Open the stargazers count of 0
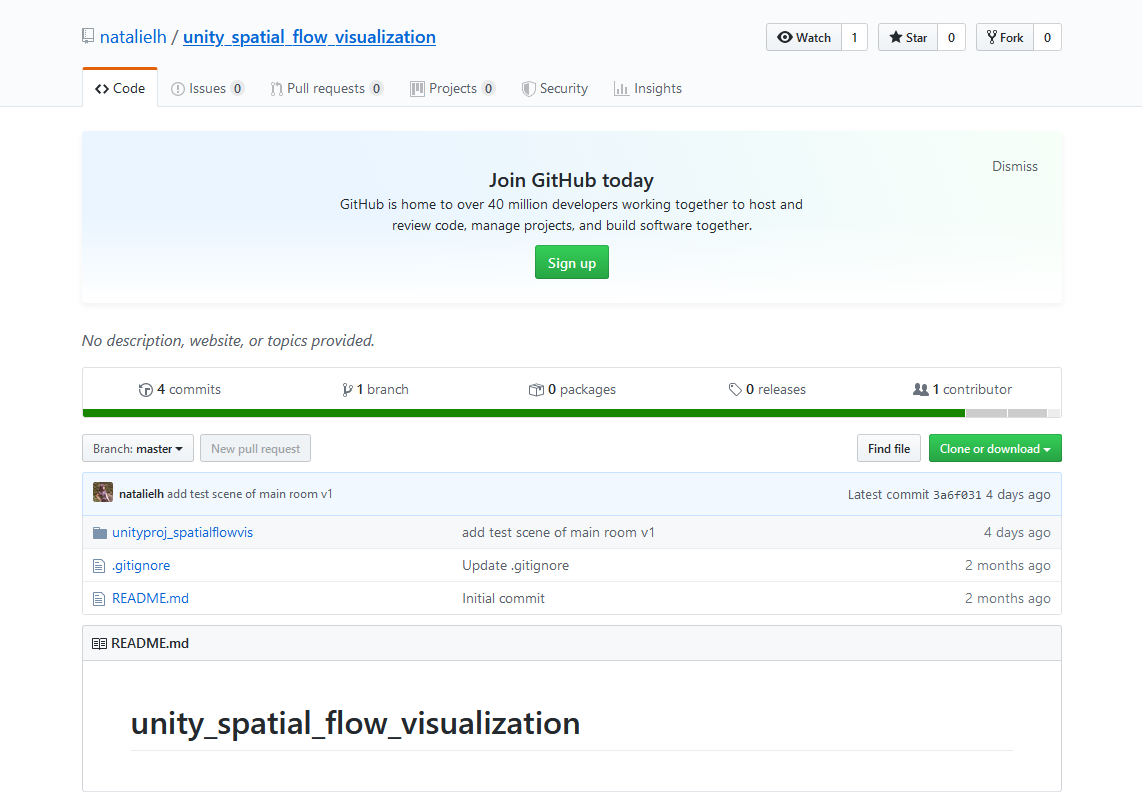This screenshot has height=801, width=1142. 951,37
